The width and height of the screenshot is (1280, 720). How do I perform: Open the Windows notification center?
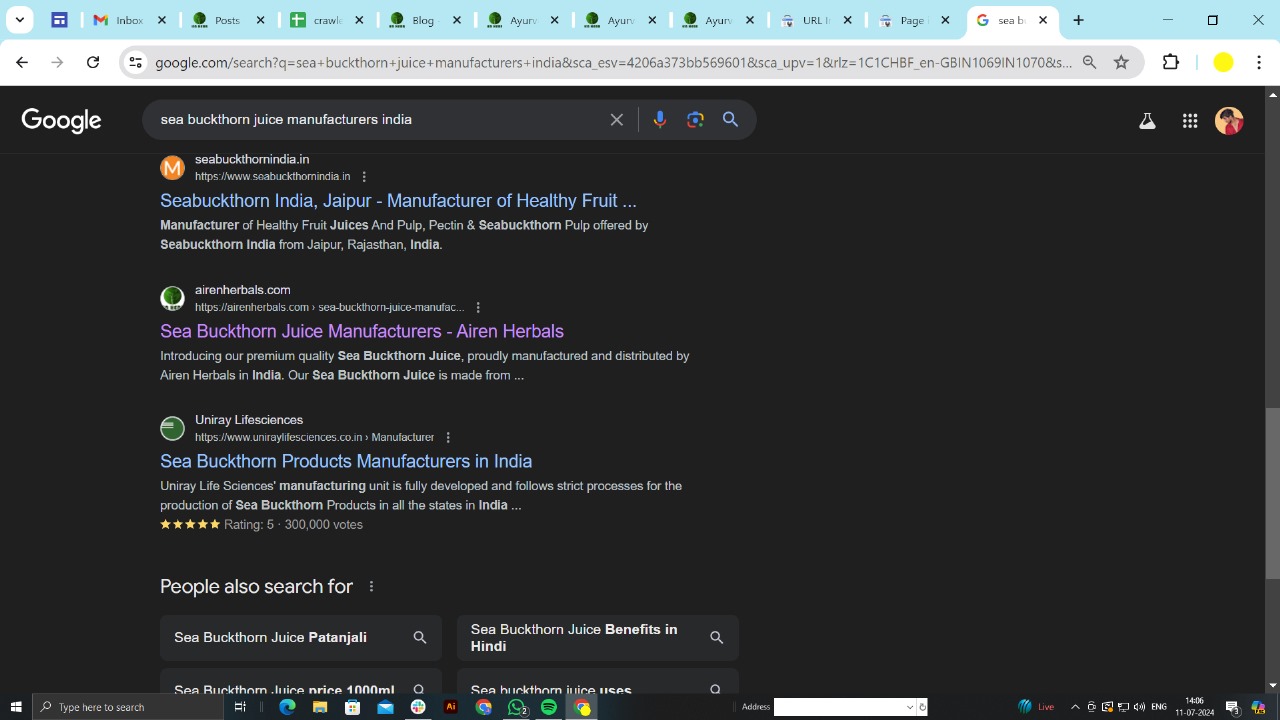(x=1233, y=708)
